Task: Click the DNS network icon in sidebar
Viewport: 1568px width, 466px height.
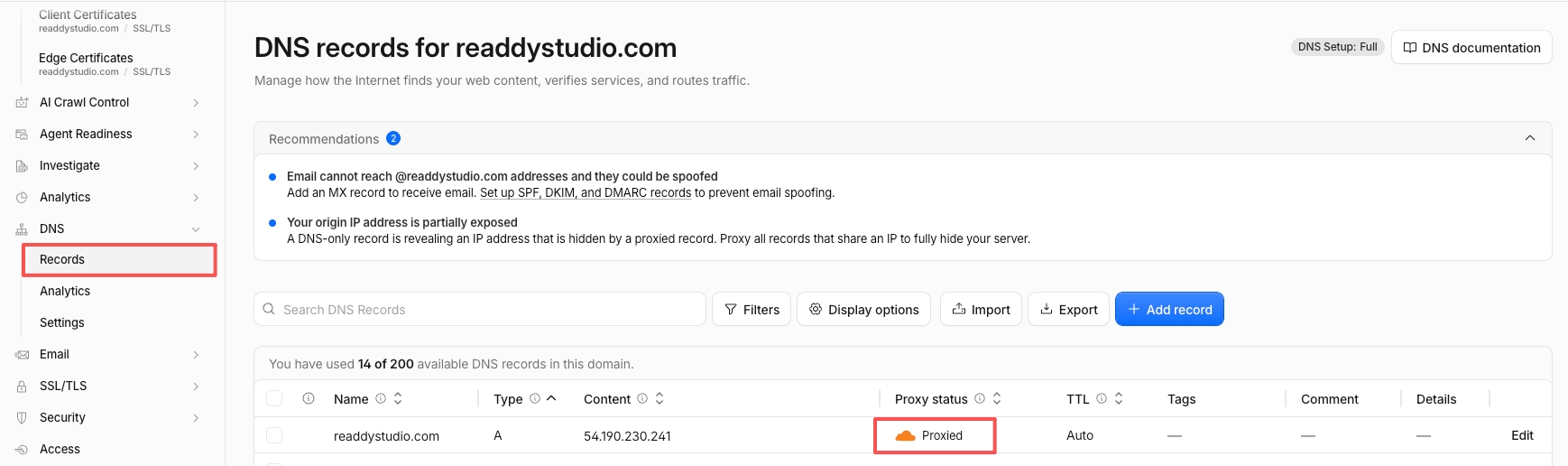Action: 22,229
